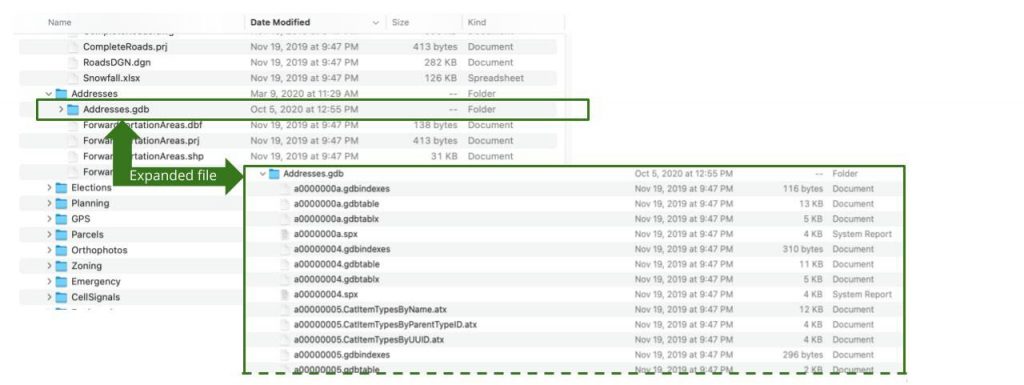Select the Snowfall.xlsx file name
1024x385 pixels.
point(112,78)
